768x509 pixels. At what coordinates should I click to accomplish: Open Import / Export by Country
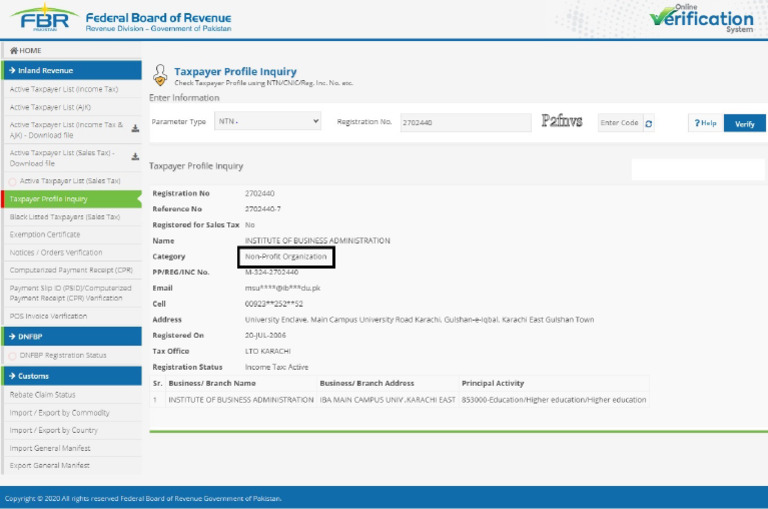pyautogui.click(x=53, y=430)
